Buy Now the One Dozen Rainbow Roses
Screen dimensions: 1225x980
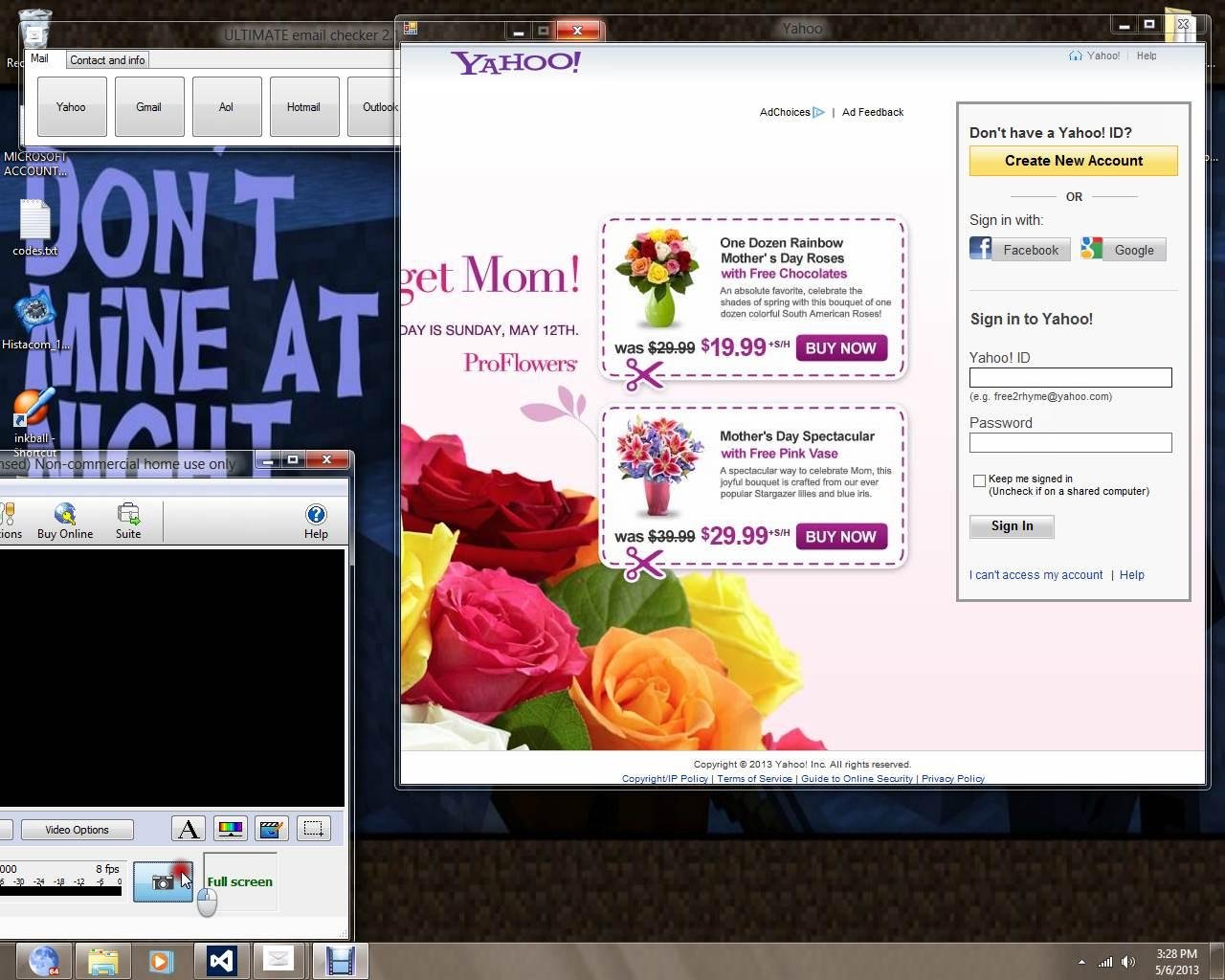click(x=840, y=348)
